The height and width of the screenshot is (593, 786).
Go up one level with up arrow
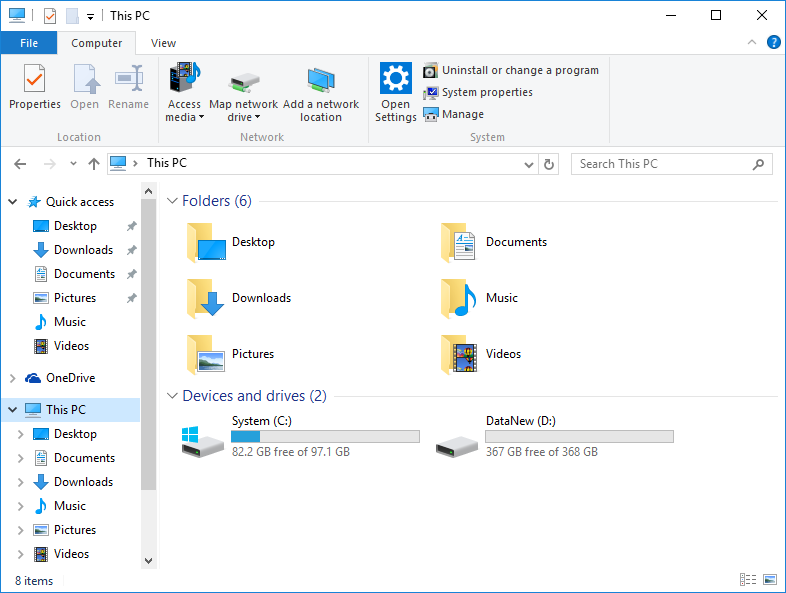pyautogui.click(x=94, y=164)
